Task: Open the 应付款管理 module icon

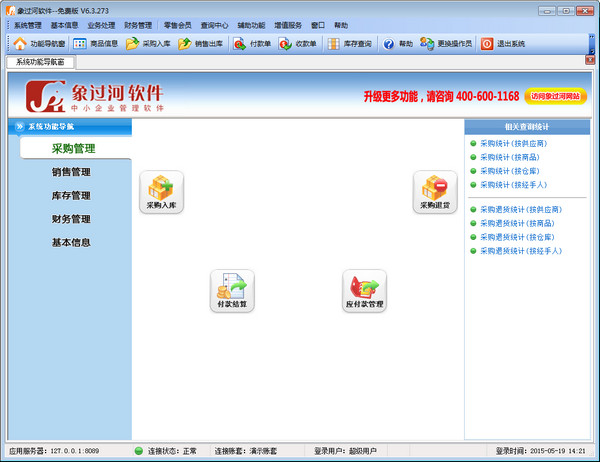Action: tap(364, 291)
